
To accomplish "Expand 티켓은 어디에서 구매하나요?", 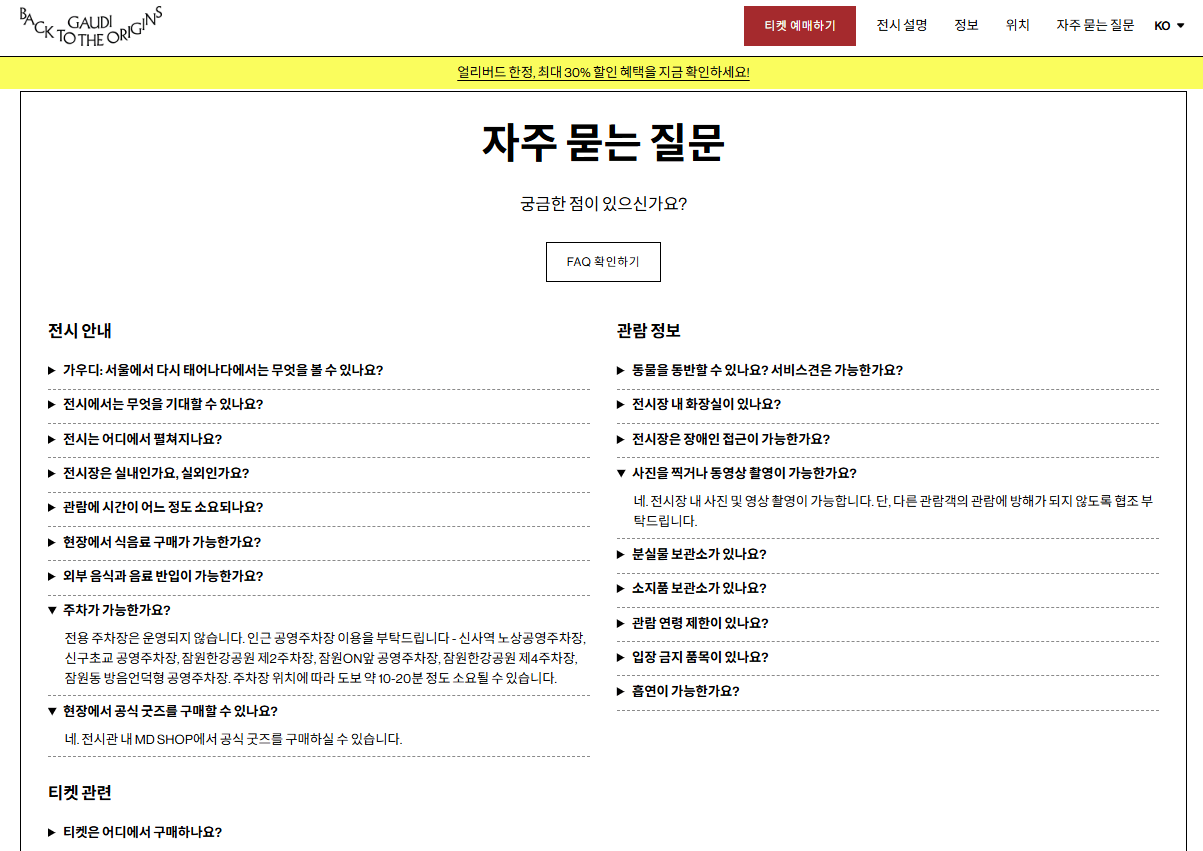I will pos(319,832).
